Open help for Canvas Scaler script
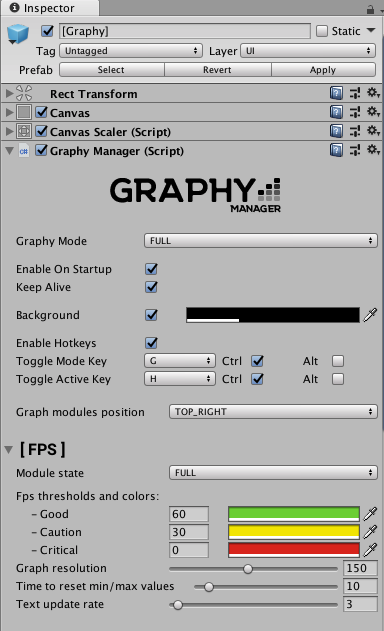The width and height of the screenshot is (384, 631). pyautogui.click(x=336, y=131)
